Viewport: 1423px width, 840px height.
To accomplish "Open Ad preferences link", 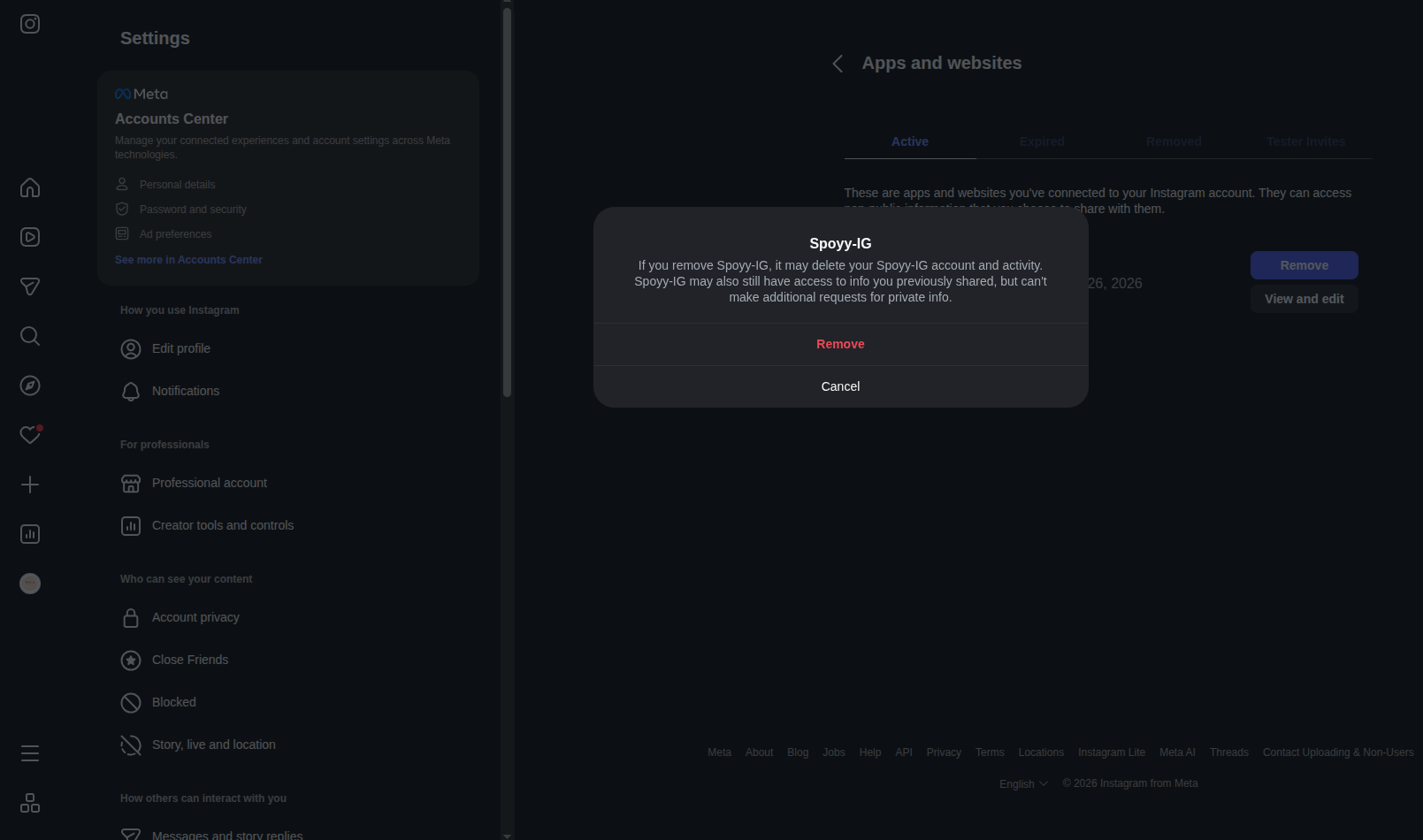I will tap(175, 234).
